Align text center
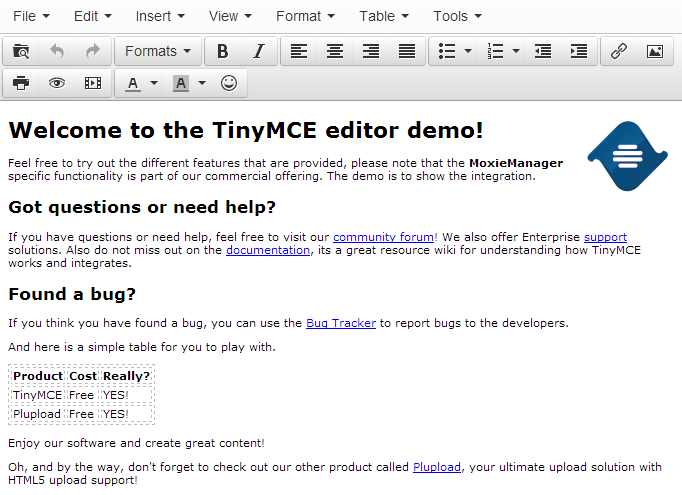Image resolution: width=682 pixels, height=495 pixels. pyautogui.click(x=335, y=51)
